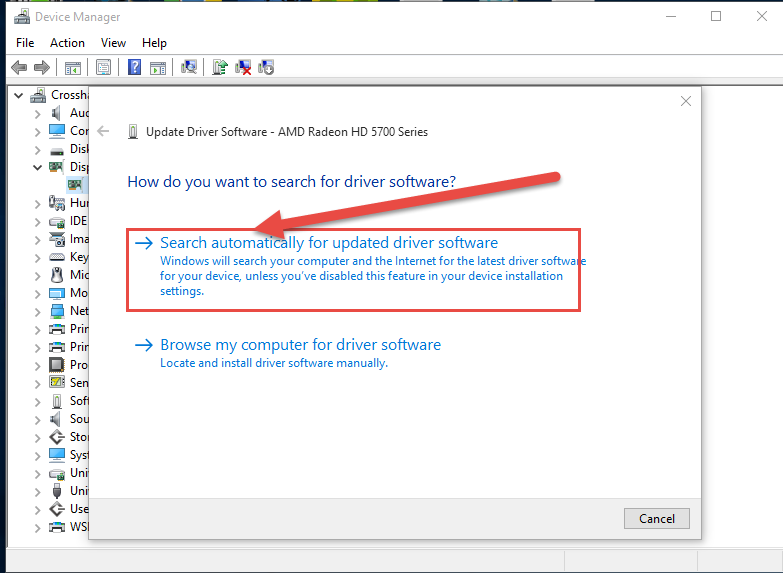Screen dimensions: 783x573
Task: Open the Help menu
Action: pos(154,43)
